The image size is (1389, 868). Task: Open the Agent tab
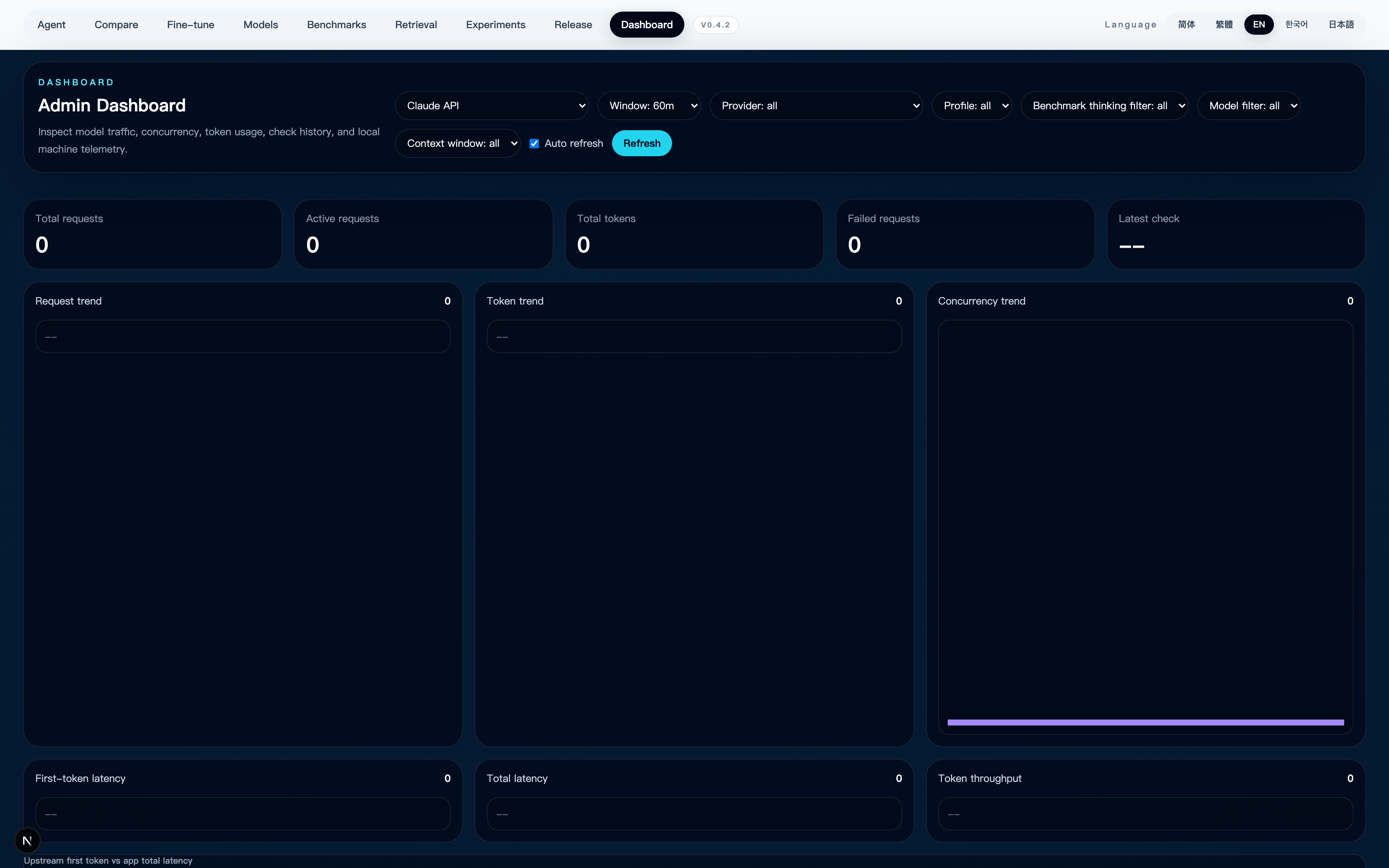coord(51,25)
